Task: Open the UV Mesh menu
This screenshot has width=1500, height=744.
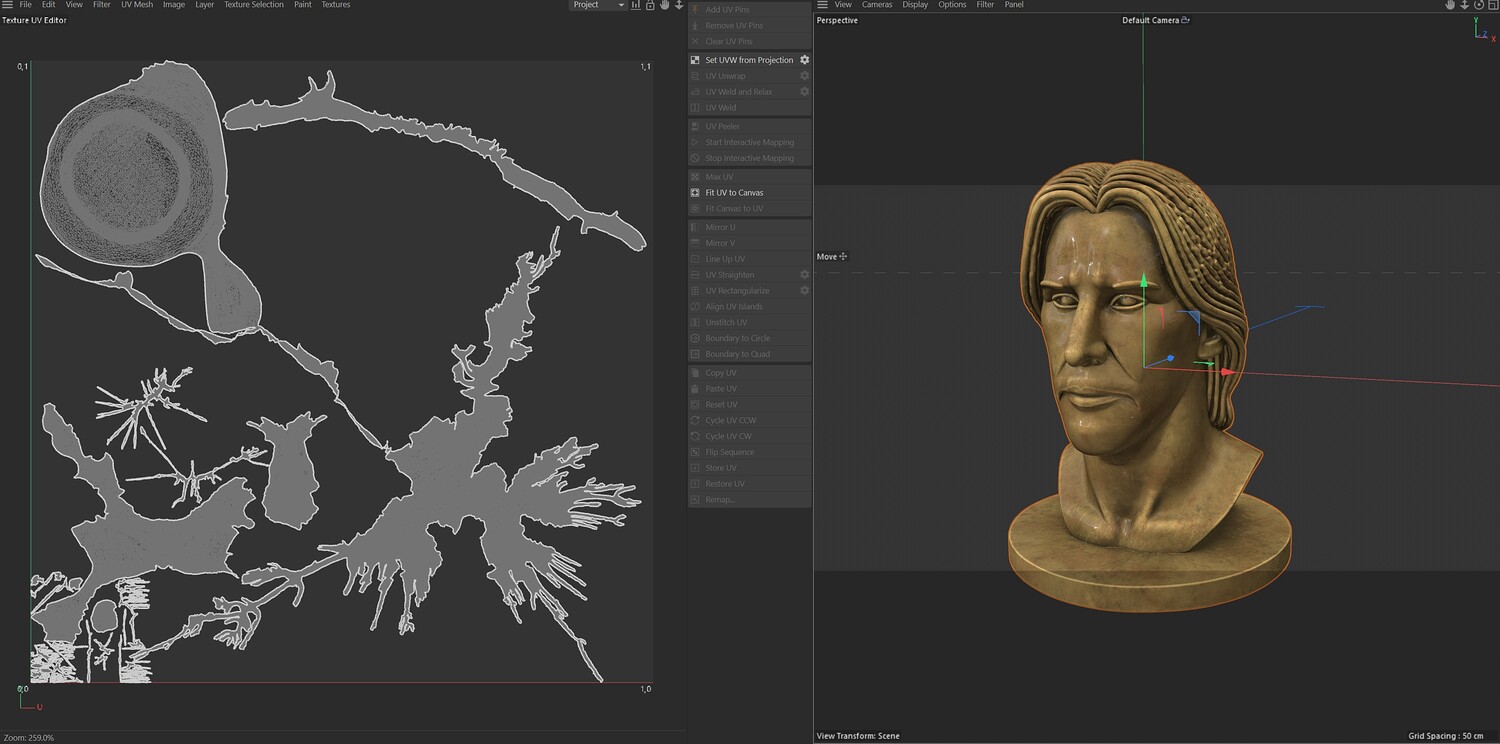Action: (137, 5)
